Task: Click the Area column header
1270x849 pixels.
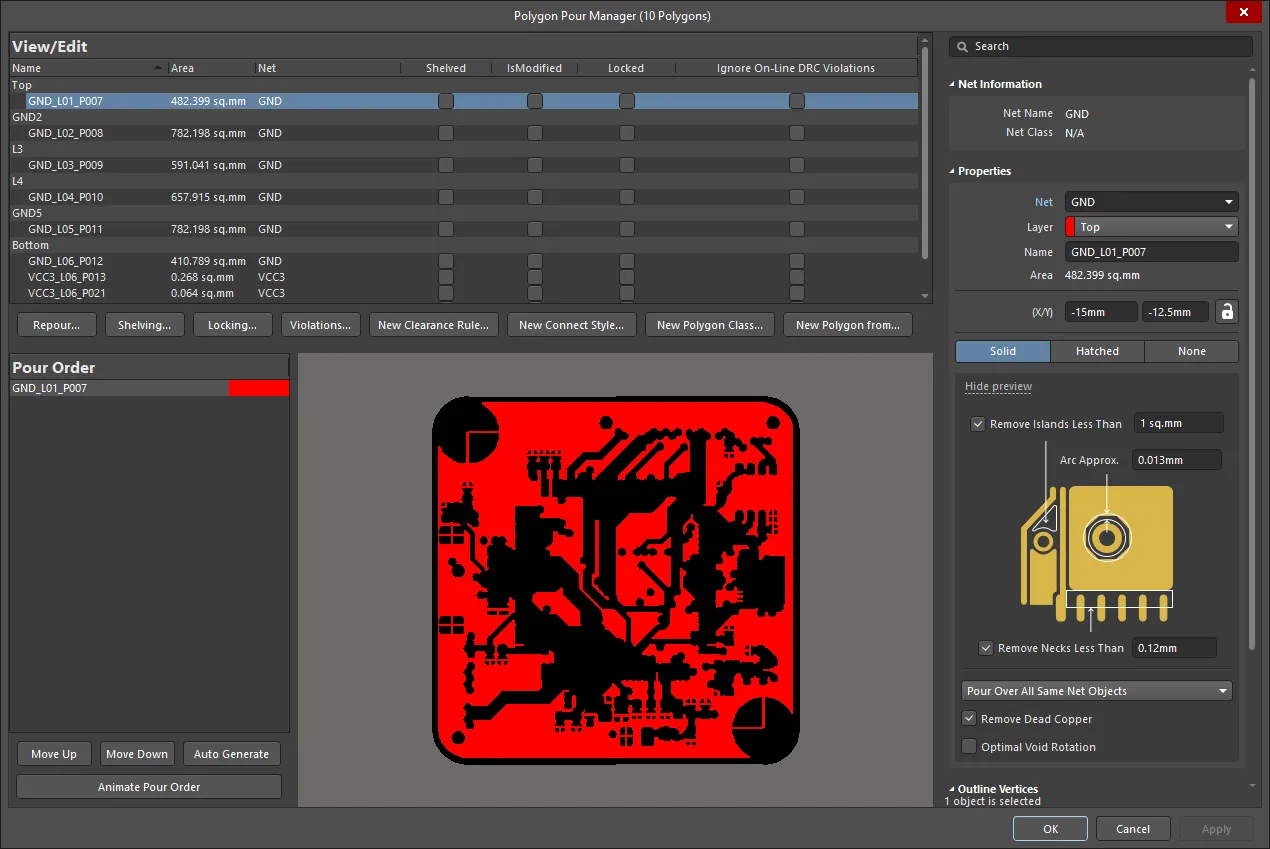Action: pos(211,68)
